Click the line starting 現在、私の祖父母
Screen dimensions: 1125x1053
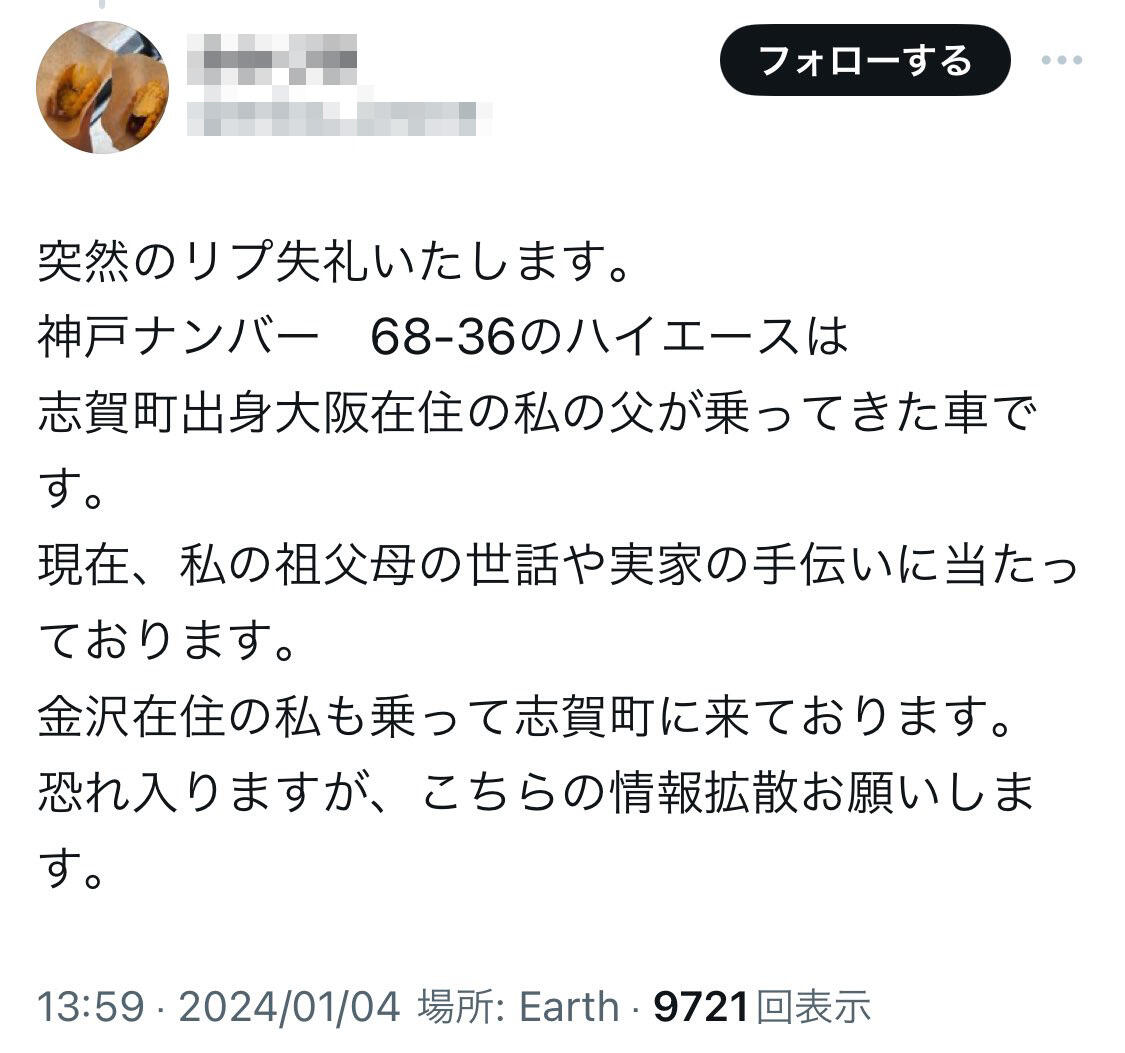(557, 564)
